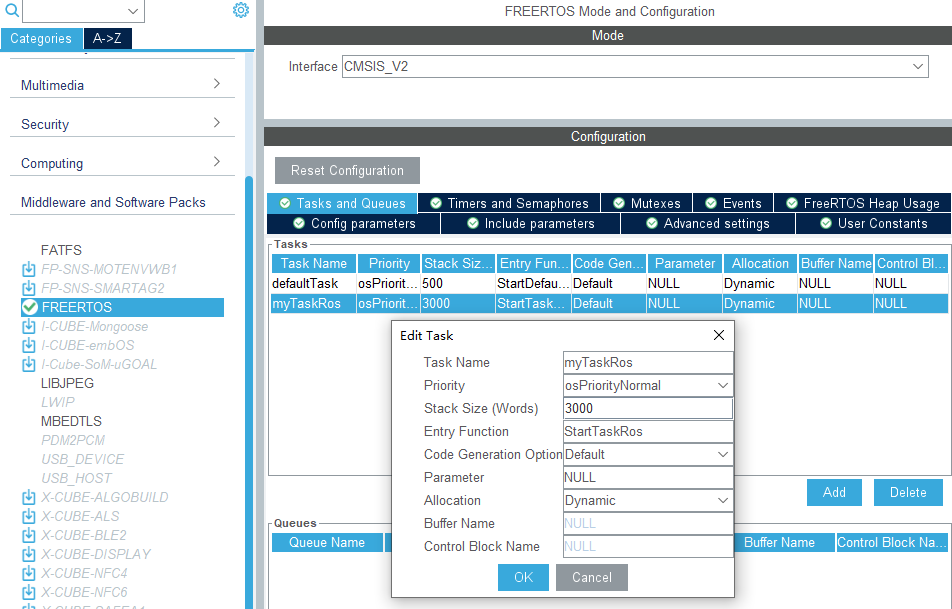Click the Allocation column header
The width and height of the screenshot is (952, 609).
760,264
